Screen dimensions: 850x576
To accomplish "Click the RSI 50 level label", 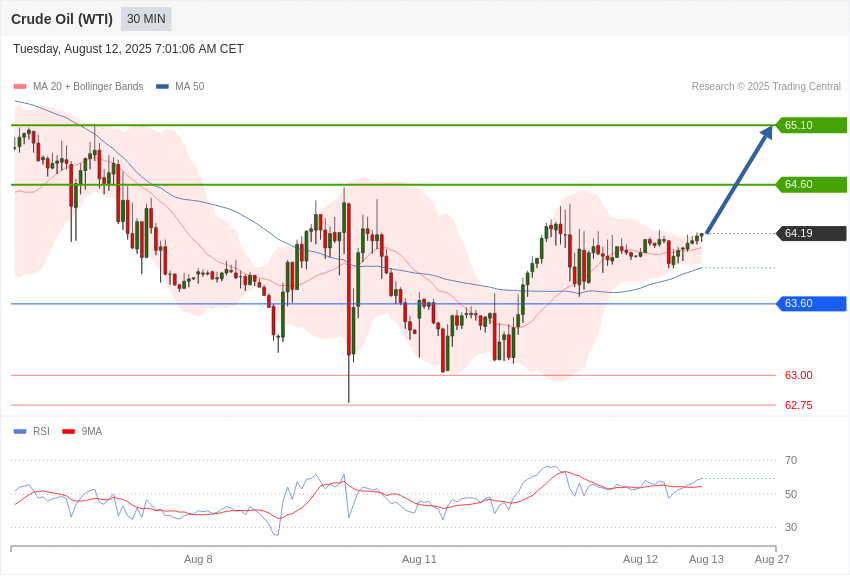I will tap(791, 494).
